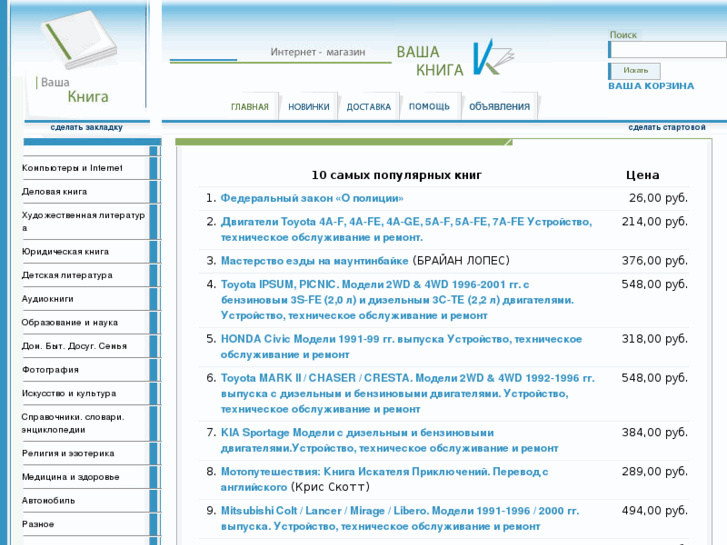Open the Автомобиль category
This screenshot has width=727, height=545.
tap(48, 500)
